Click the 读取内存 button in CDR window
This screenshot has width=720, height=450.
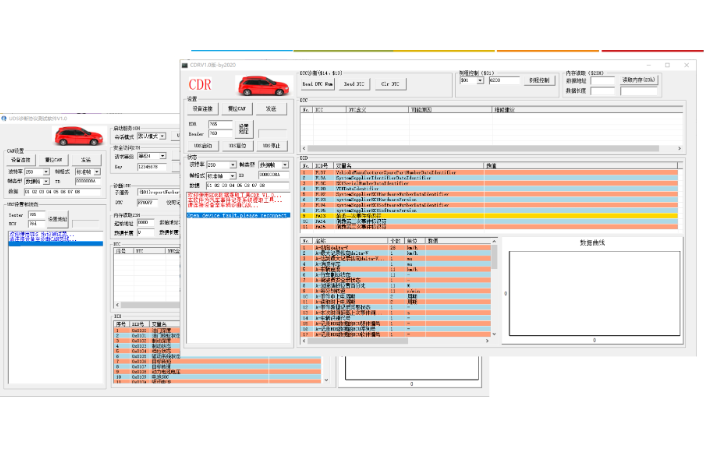pyautogui.click(x=639, y=80)
